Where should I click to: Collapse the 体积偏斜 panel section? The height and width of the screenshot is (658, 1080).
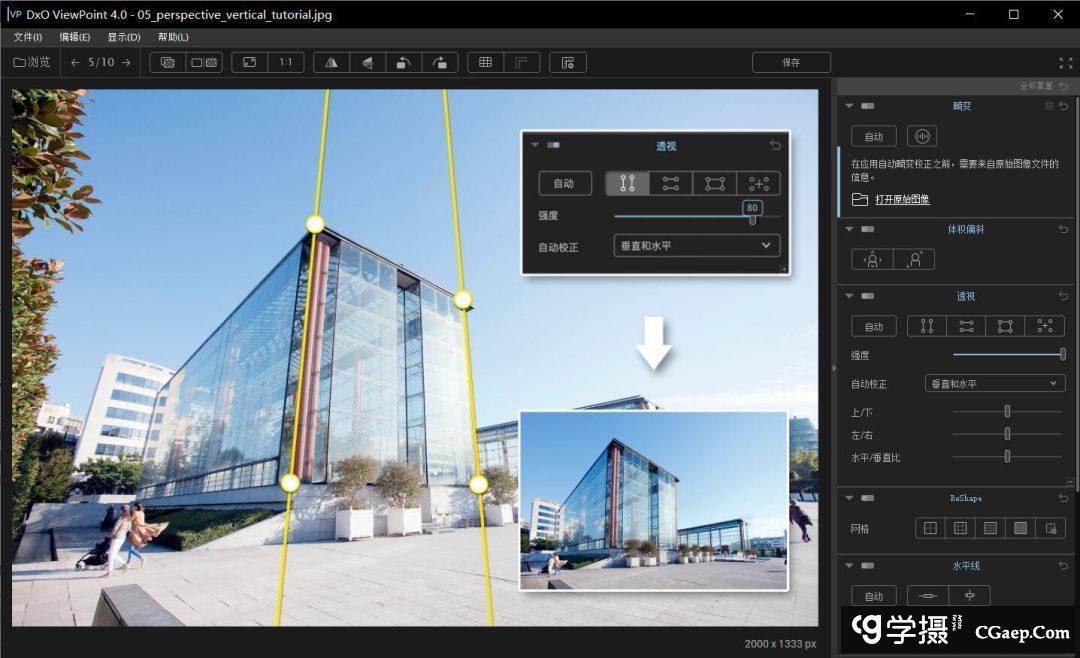(849, 229)
